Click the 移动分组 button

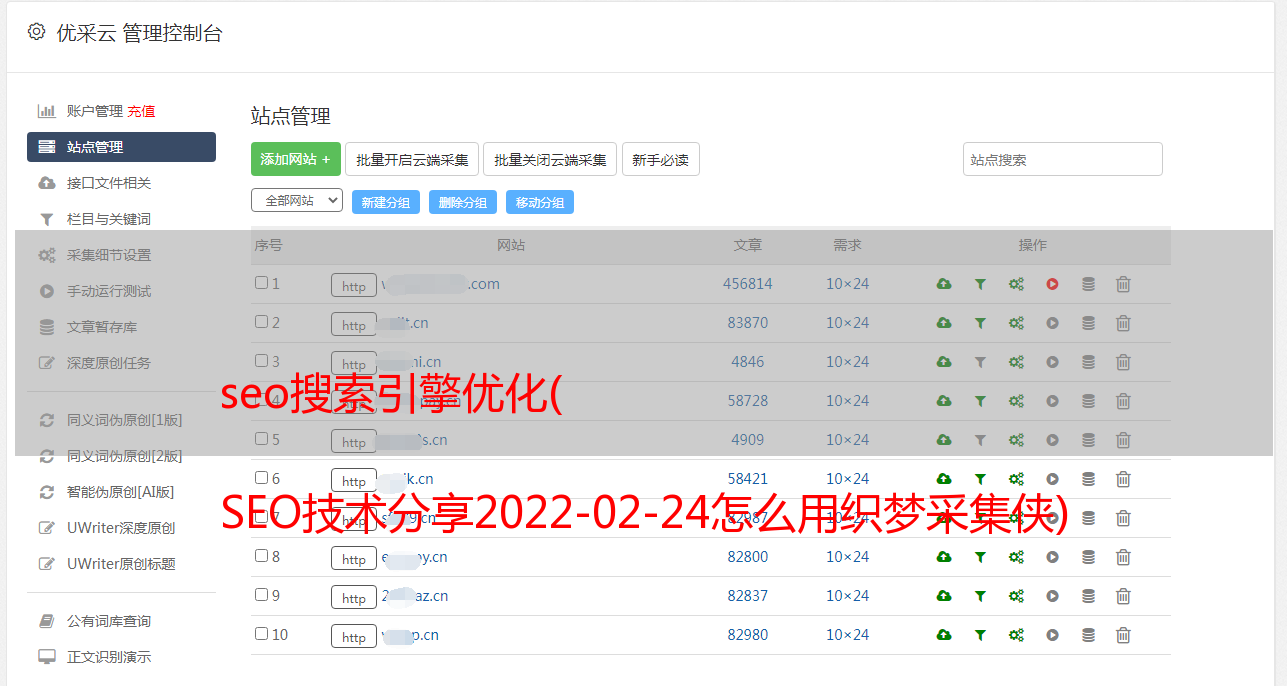pos(540,202)
